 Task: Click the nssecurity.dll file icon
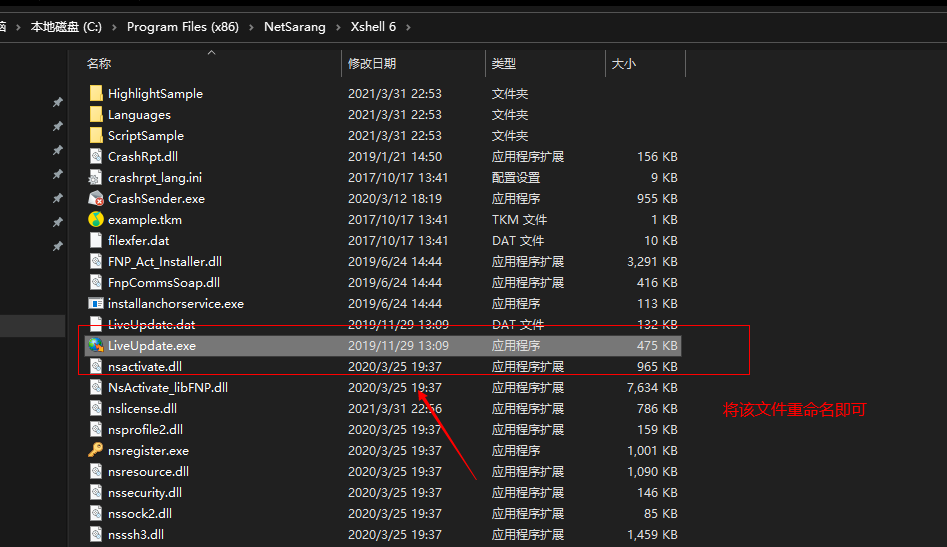(95, 492)
